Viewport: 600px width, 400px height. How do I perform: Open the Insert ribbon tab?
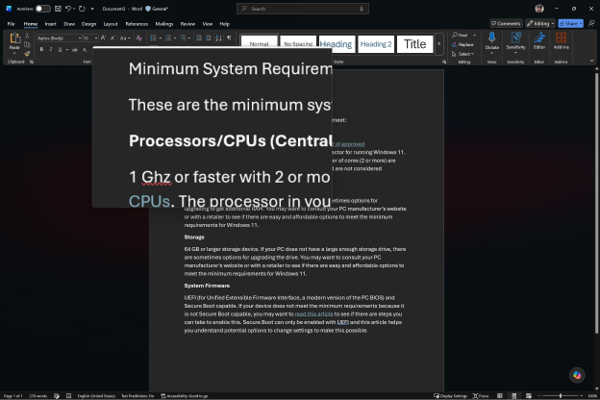pos(51,24)
